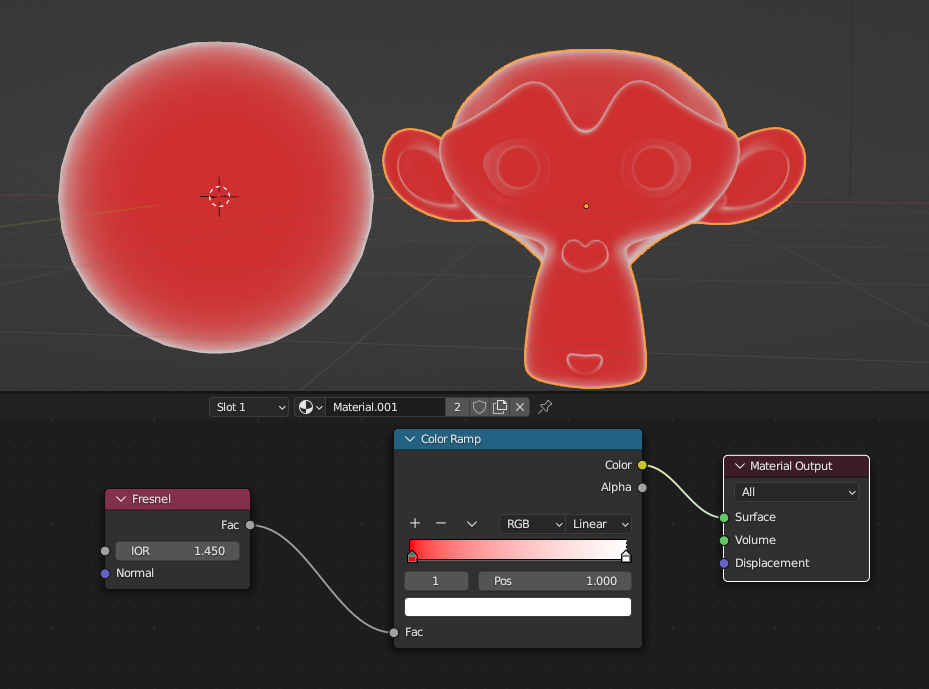Screen dimensions: 929x689
Task: Click Material Output Surface socket
Action: (724, 517)
